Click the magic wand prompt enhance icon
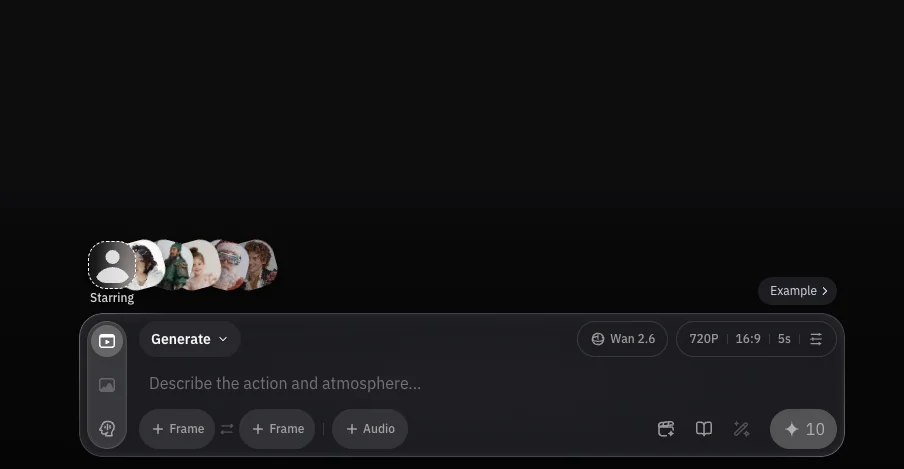Viewport: 904px width, 469px height. [x=741, y=429]
